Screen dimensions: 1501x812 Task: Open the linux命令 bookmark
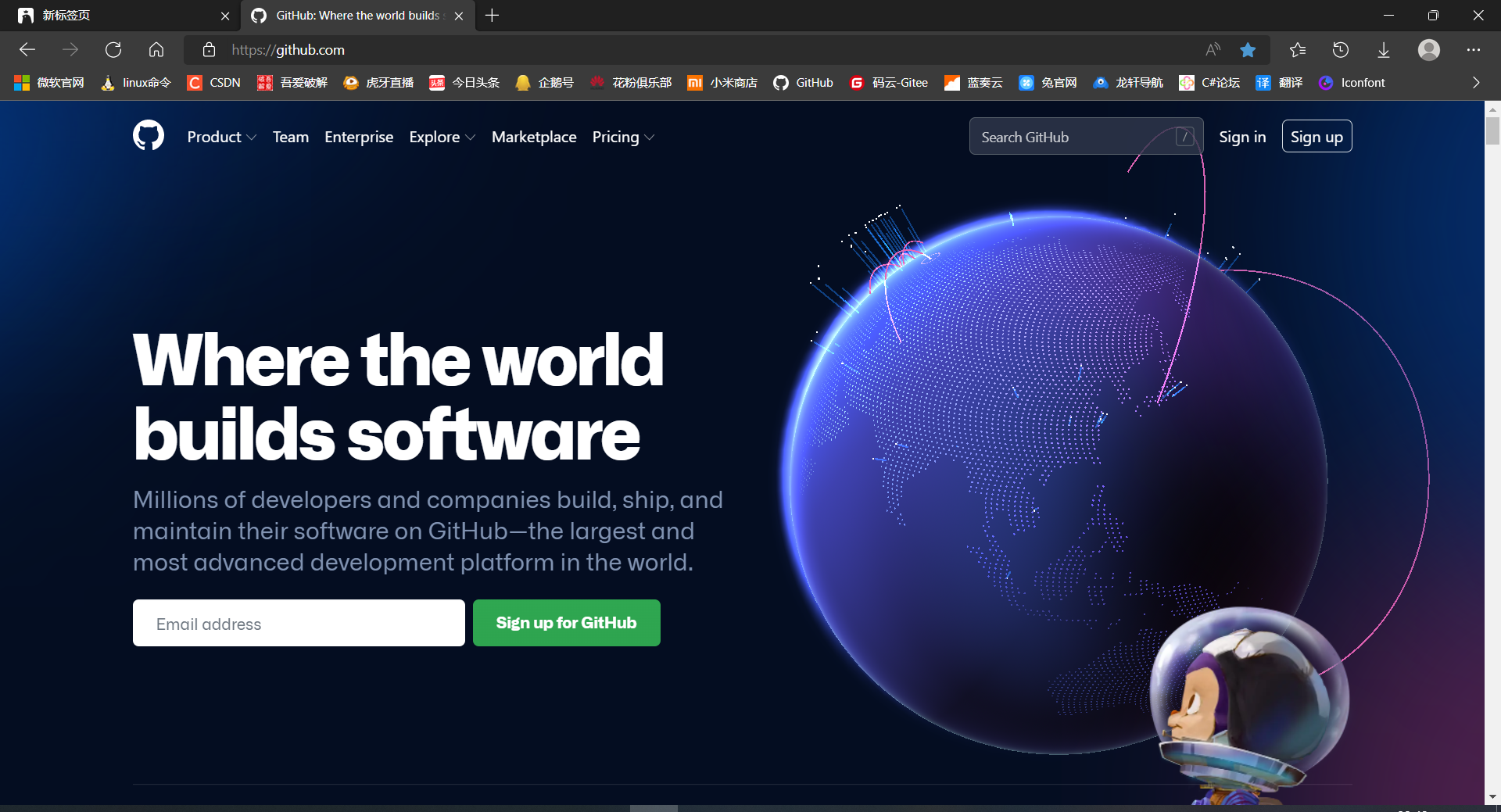(135, 83)
